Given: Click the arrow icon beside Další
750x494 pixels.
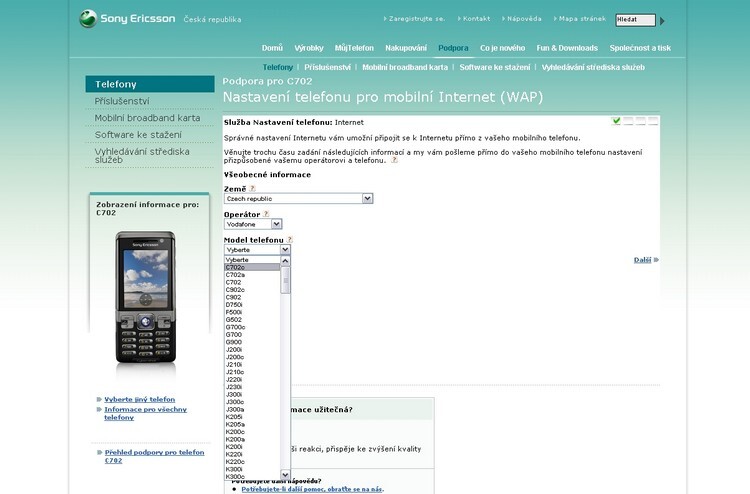Looking at the screenshot, I should click(x=656, y=260).
